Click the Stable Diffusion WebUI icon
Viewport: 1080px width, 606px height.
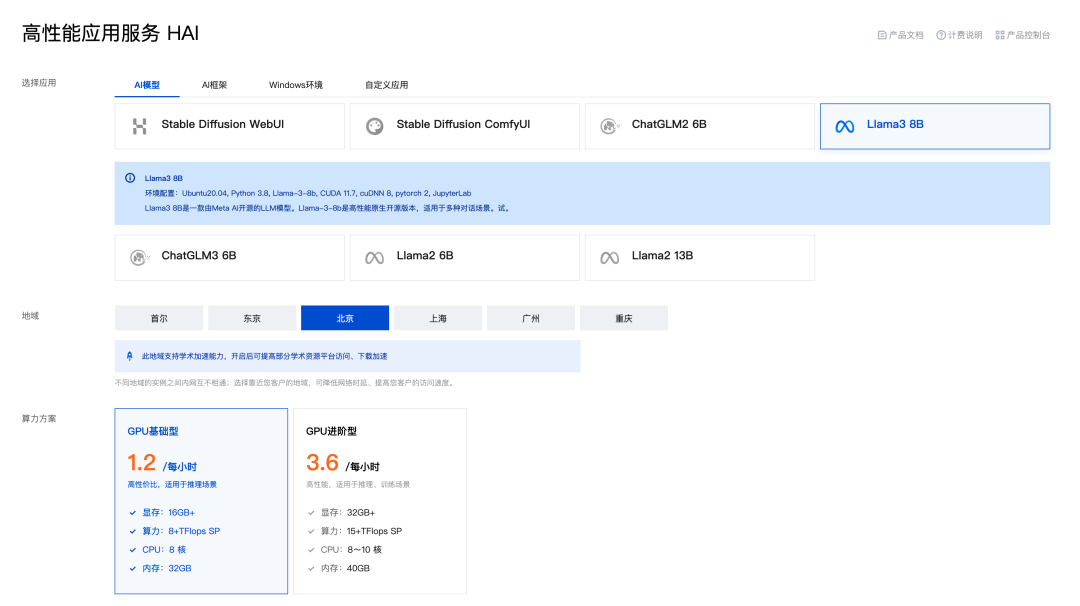coord(139,126)
